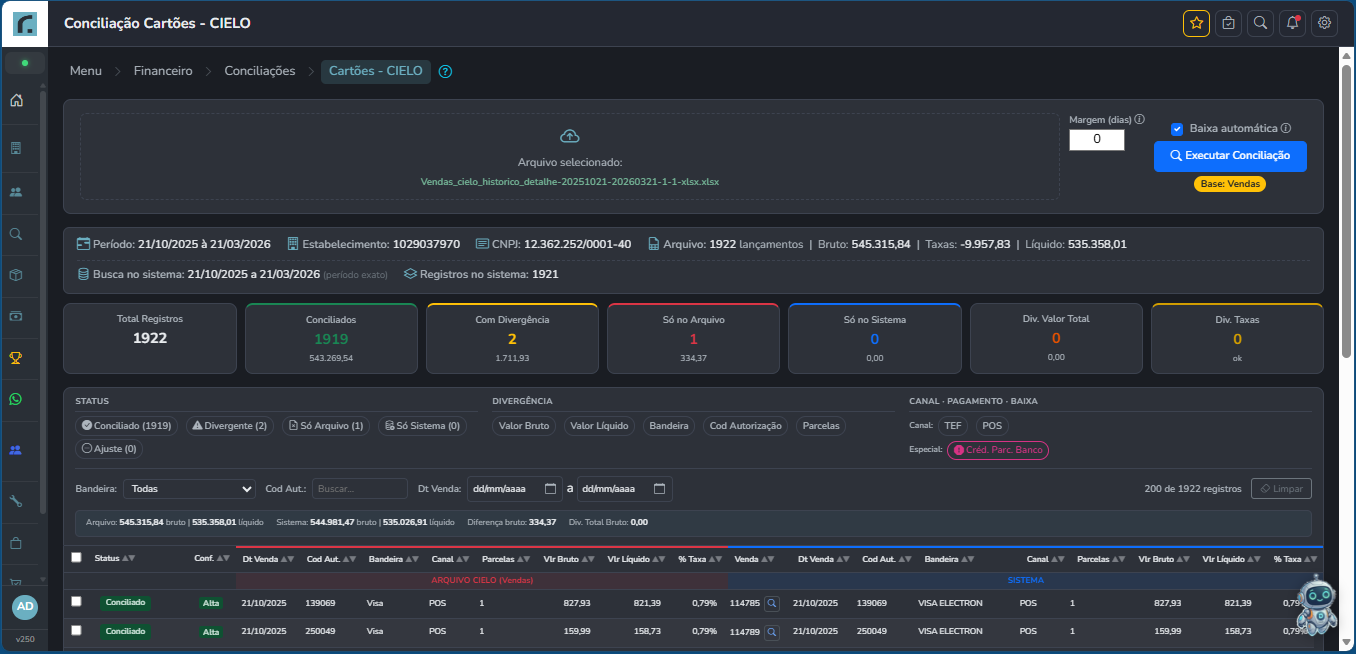Viewport: 1356px width, 654px height.
Task: Open calendar picker of first Dt Venda date
Action: click(551, 489)
